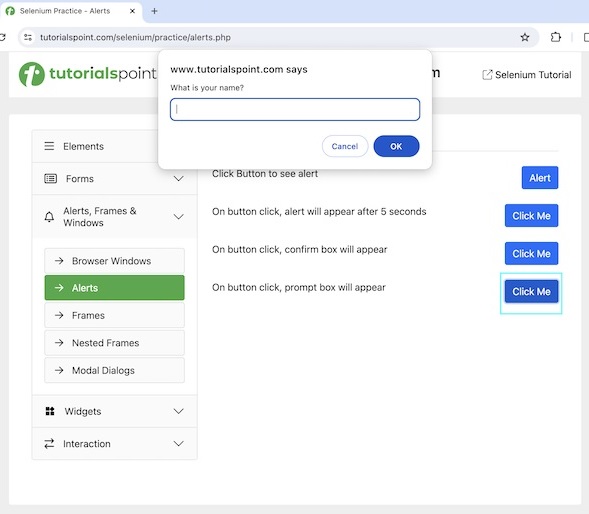The width and height of the screenshot is (589, 514).
Task: Click the external link icon by Selenium Tutorial
Action: tap(487, 75)
